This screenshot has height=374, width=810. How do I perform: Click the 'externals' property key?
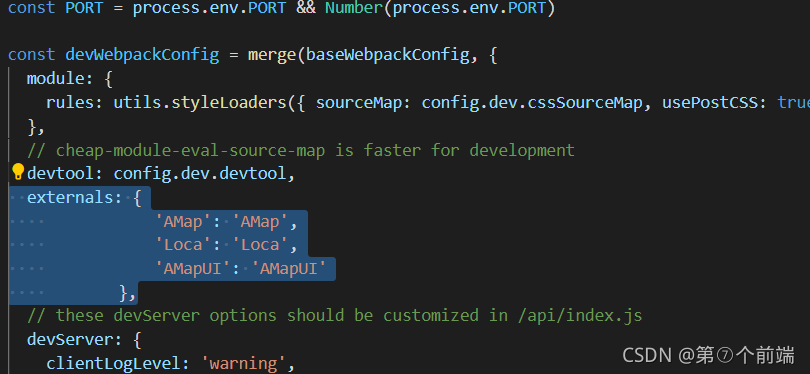[70, 197]
